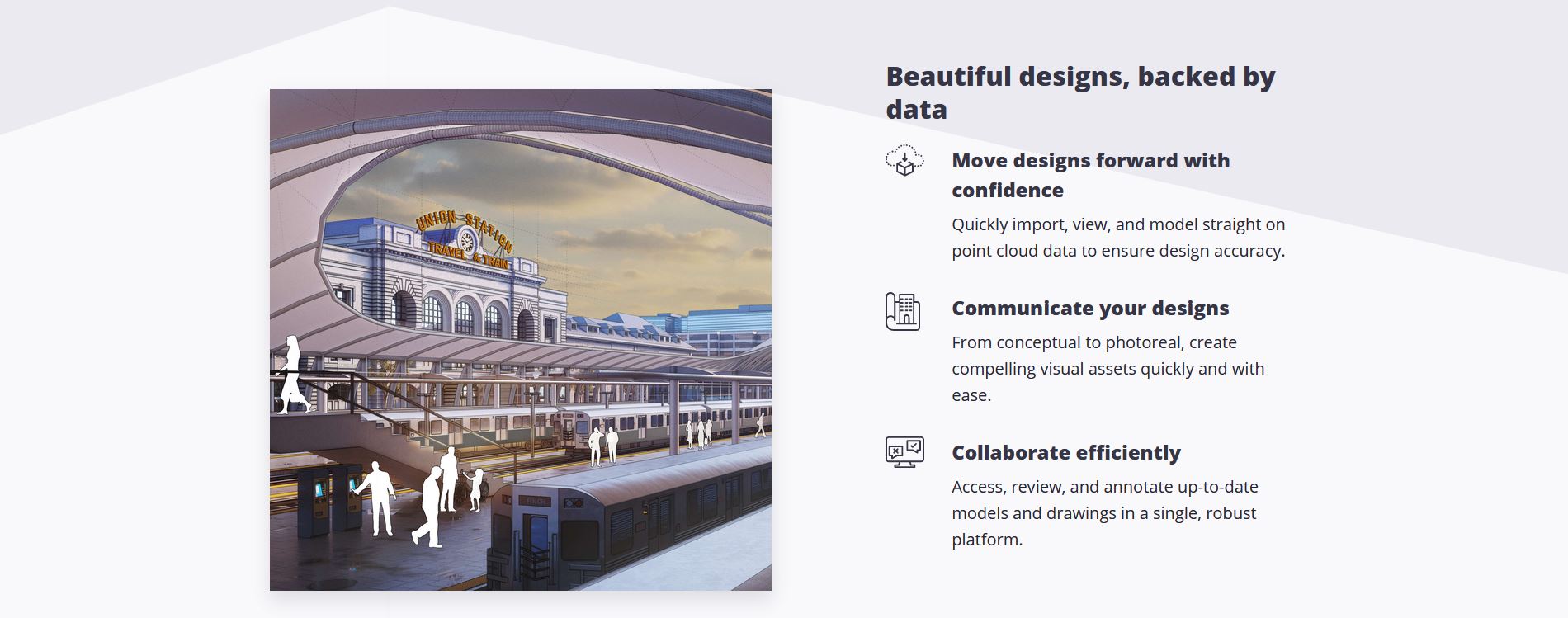The width and height of the screenshot is (1568, 618).
Task: Click the building blueprint scroll icon
Action: [x=903, y=311]
